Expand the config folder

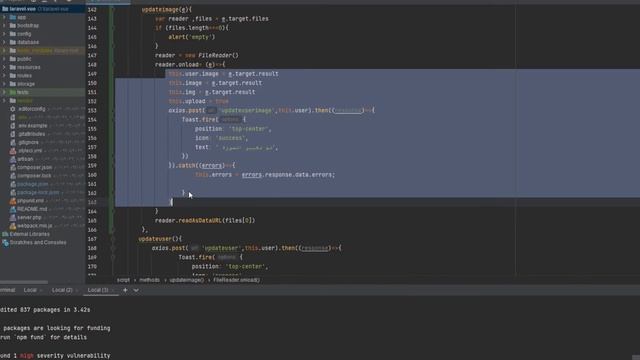pyautogui.click(x=4, y=34)
